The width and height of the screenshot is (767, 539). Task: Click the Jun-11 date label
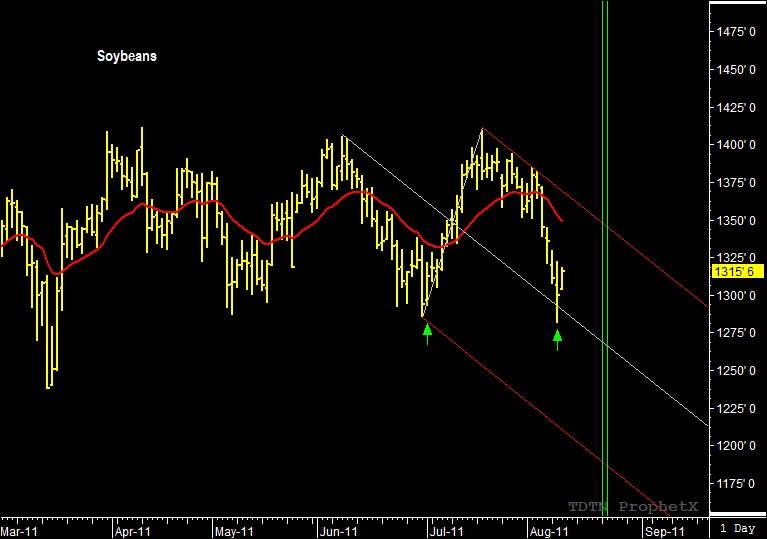[x=338, y=532]
